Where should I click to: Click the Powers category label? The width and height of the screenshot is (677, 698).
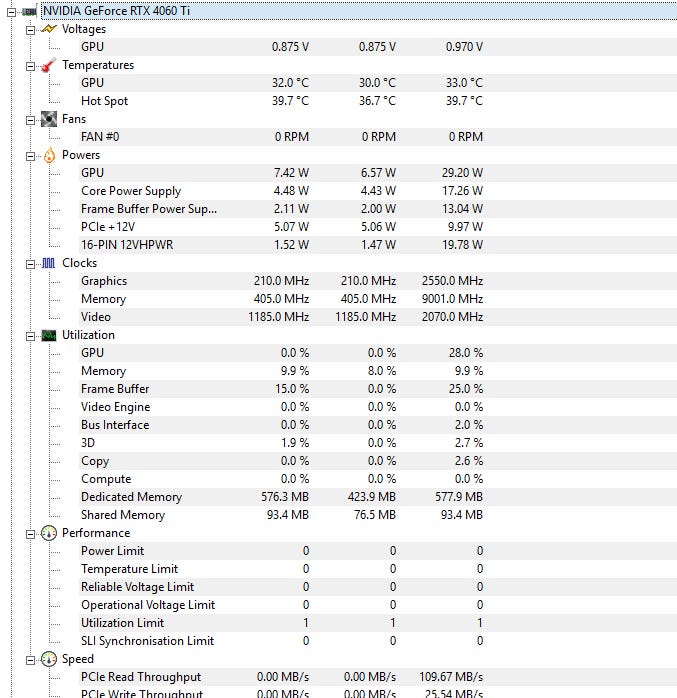pos(81,155)
